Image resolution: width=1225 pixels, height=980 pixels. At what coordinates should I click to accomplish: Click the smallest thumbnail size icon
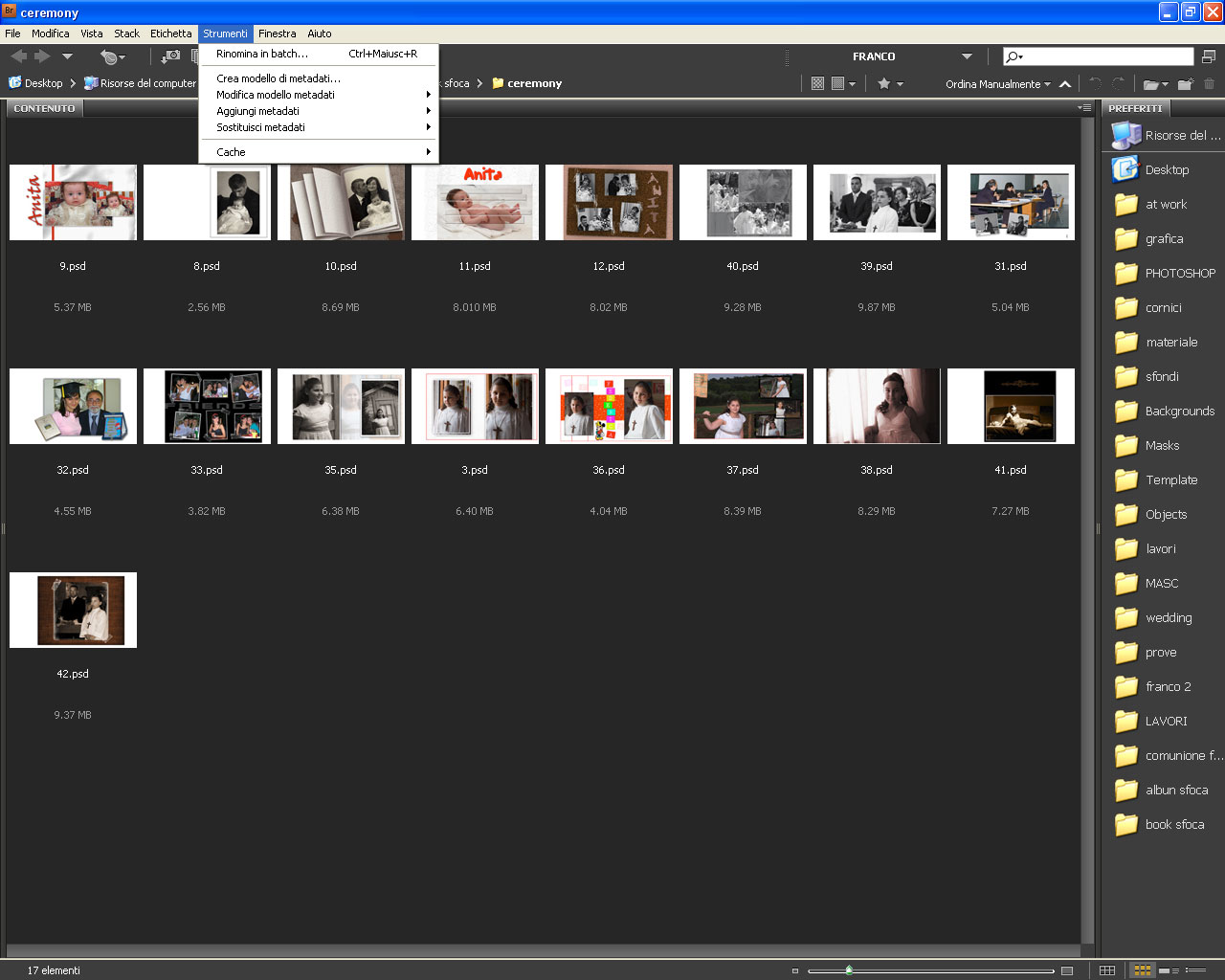pyautogui.click(x=795, y=970)
